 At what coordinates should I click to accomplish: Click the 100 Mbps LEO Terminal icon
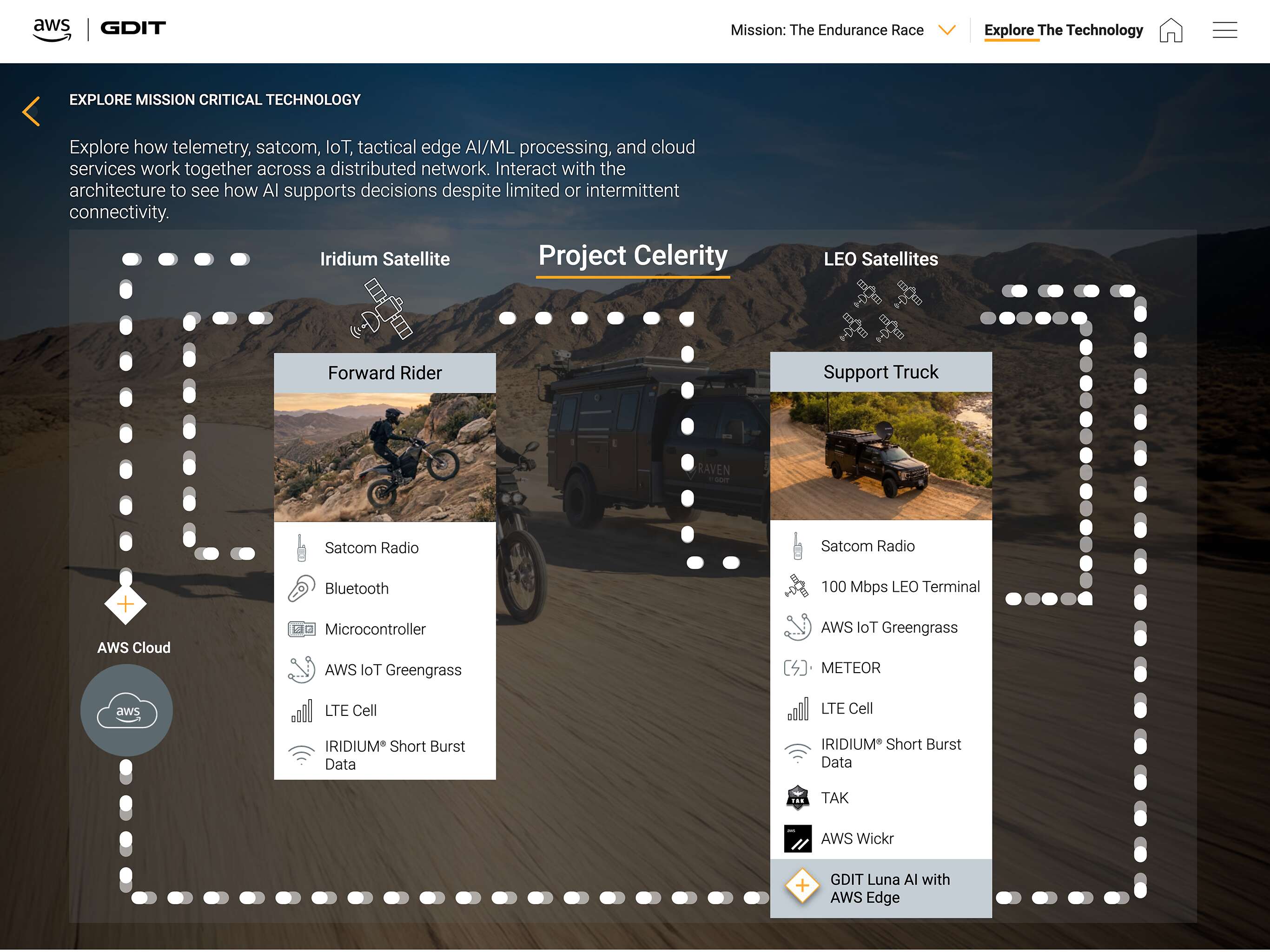pyautogui.click(x=798, y=586)
